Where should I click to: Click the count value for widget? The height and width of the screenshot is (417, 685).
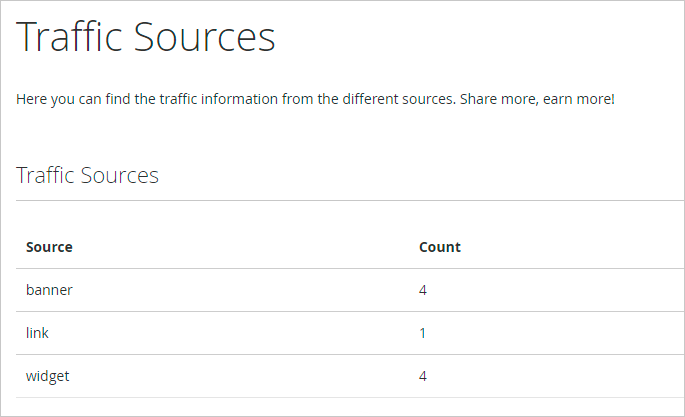(423, 376)
